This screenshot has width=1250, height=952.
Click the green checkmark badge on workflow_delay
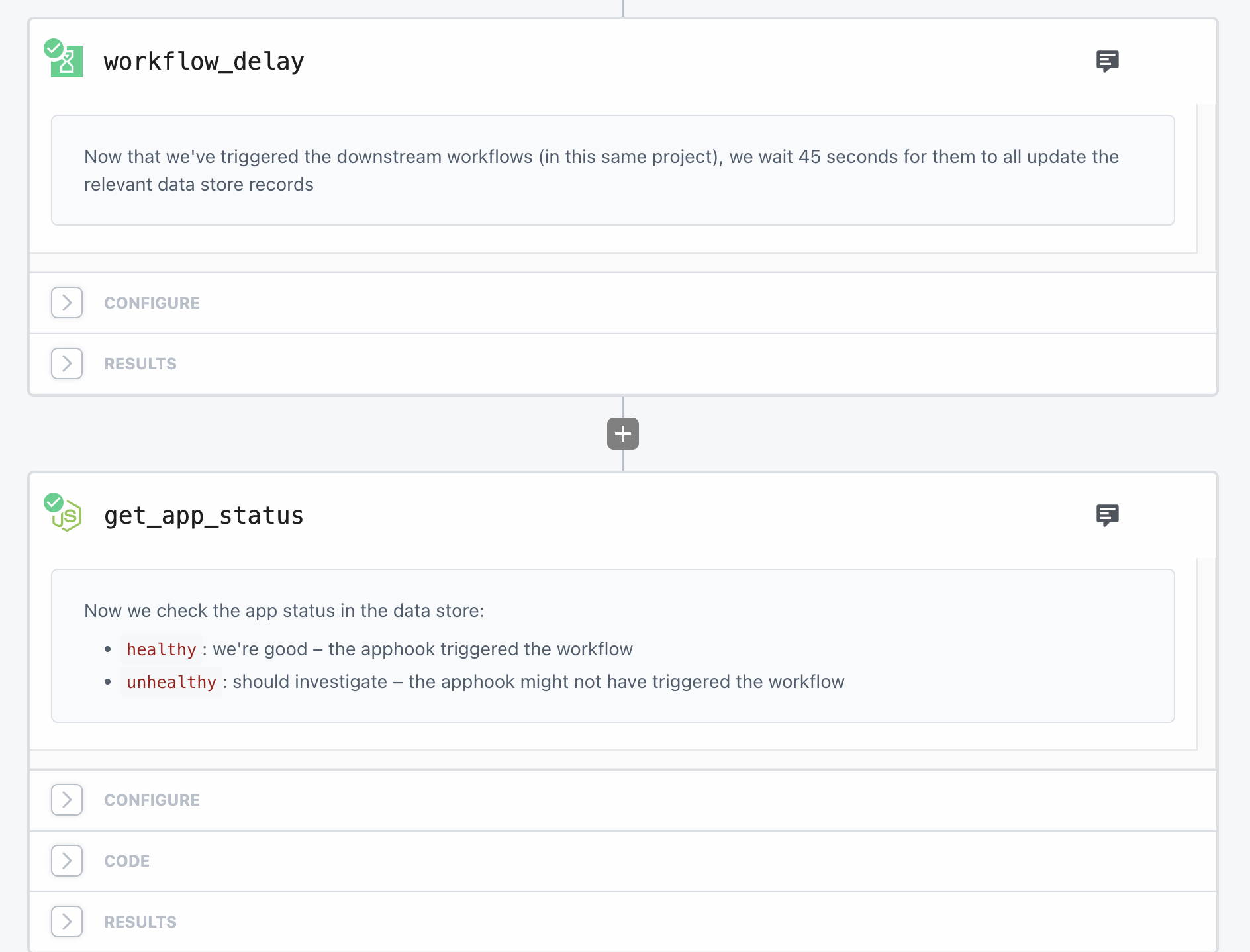[x=54, y=48]
